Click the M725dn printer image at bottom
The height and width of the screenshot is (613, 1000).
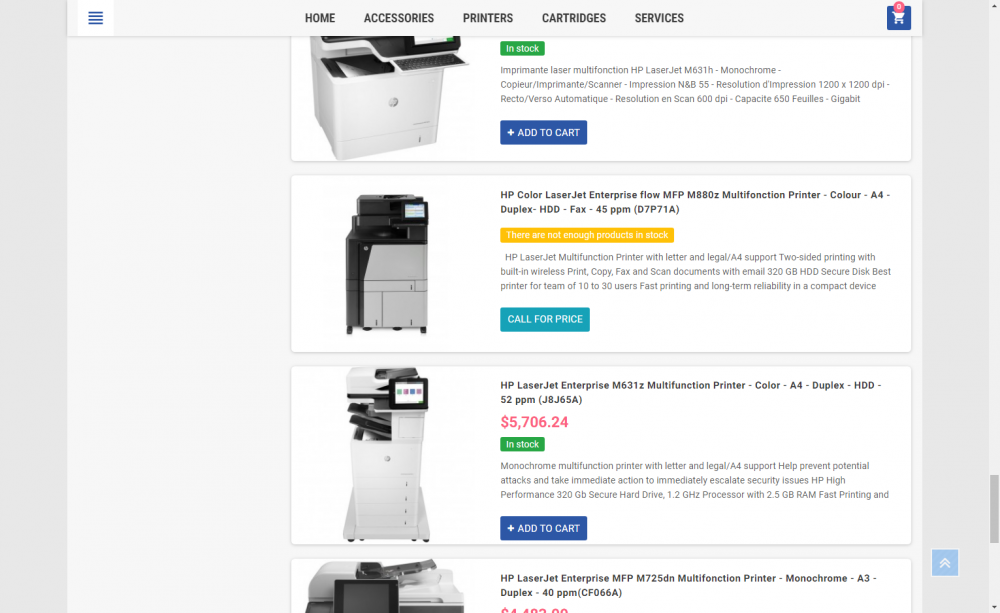(385, 586)
